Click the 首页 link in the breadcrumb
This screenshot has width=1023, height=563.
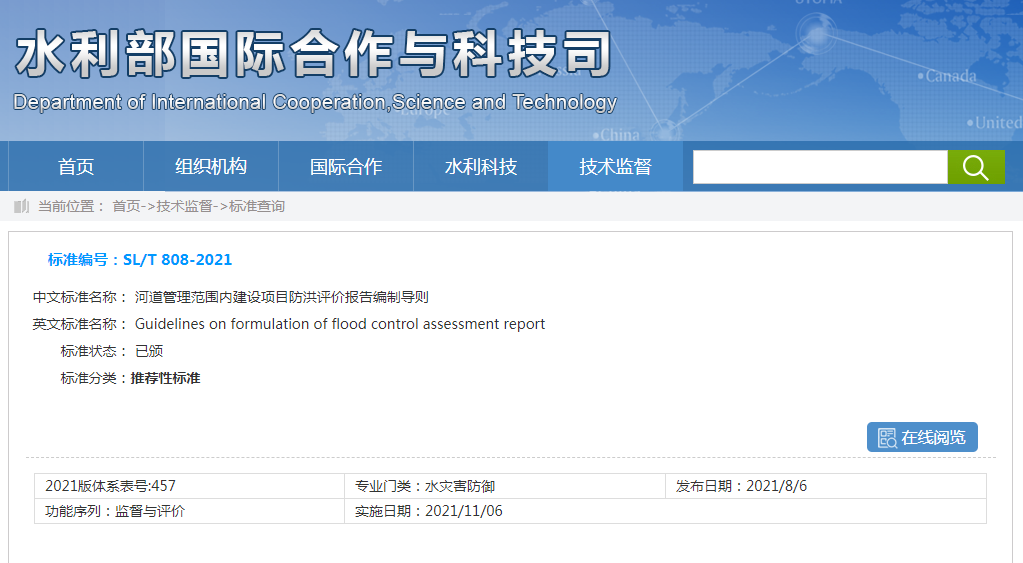(x=126, y=206)
